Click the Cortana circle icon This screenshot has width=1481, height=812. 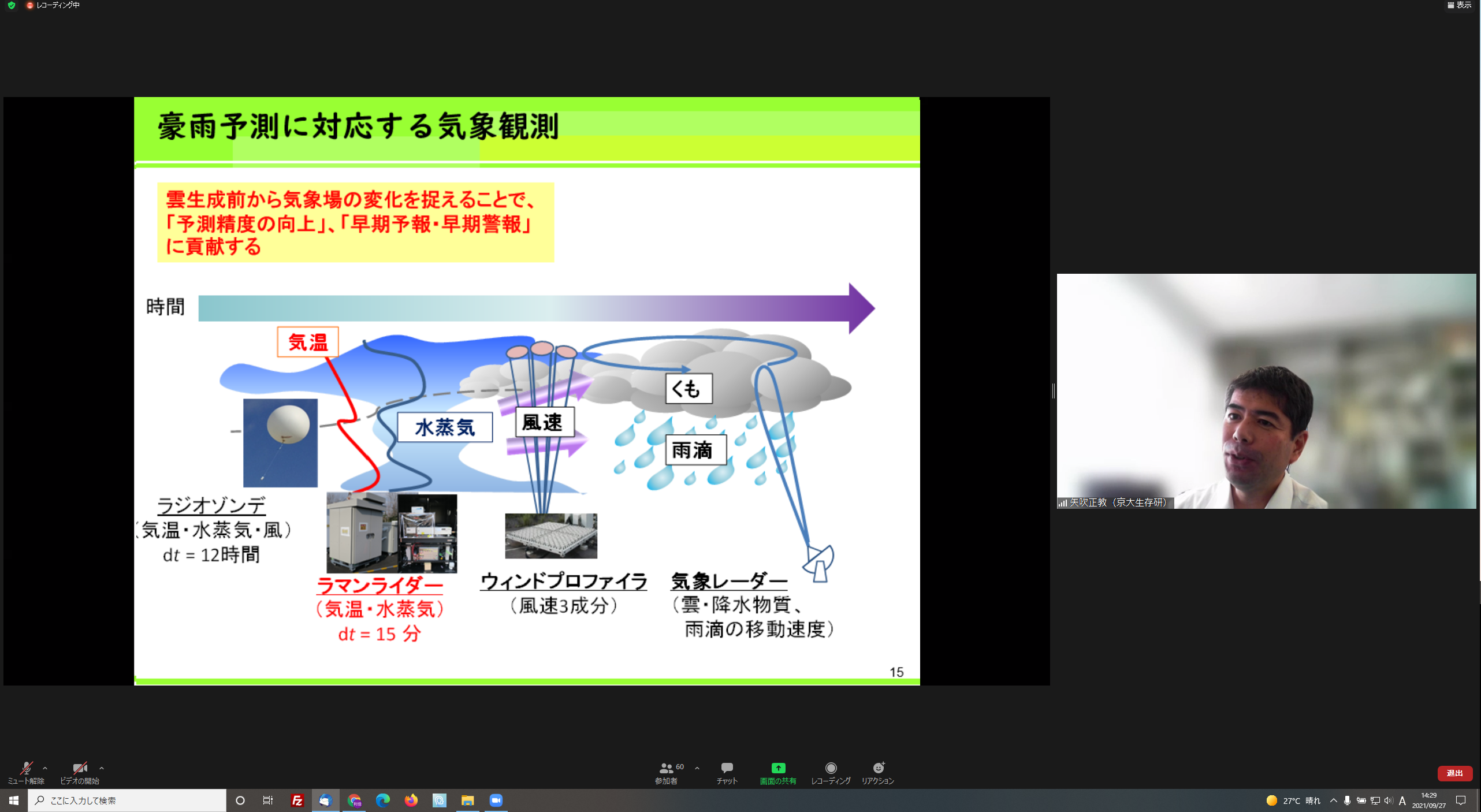point(240,800)
